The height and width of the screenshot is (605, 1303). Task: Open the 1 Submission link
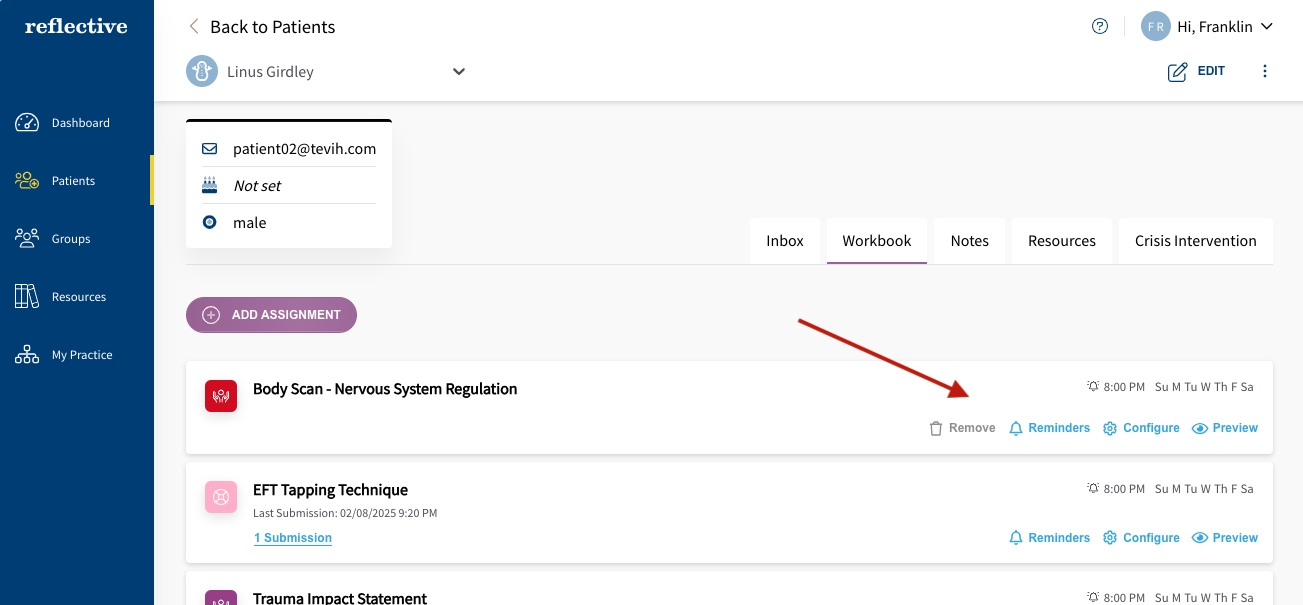(x=292, y=537)
